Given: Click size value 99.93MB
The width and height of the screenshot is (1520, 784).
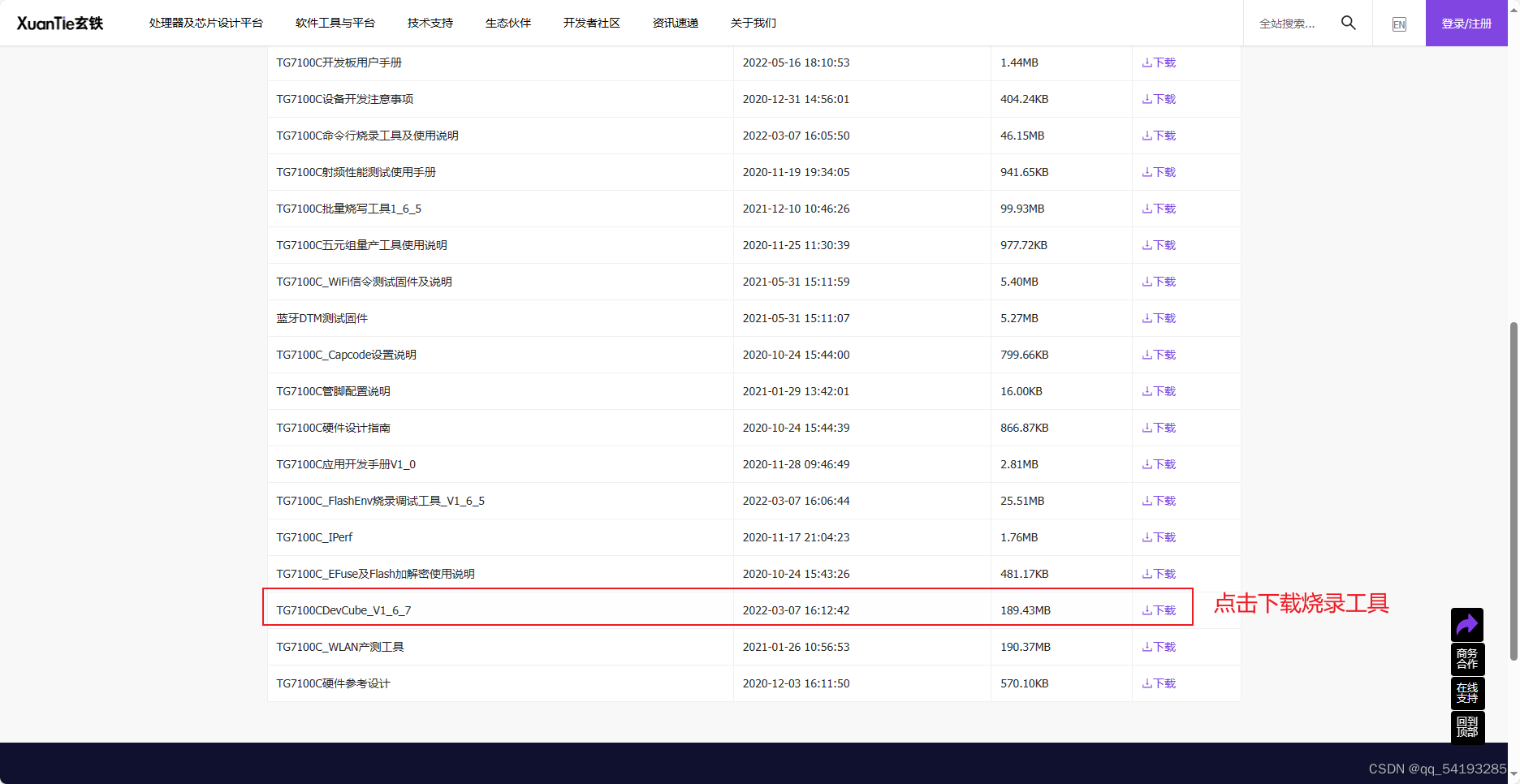Looking at the screenshot, I should pyautogui.click(x=1022, y=209).
